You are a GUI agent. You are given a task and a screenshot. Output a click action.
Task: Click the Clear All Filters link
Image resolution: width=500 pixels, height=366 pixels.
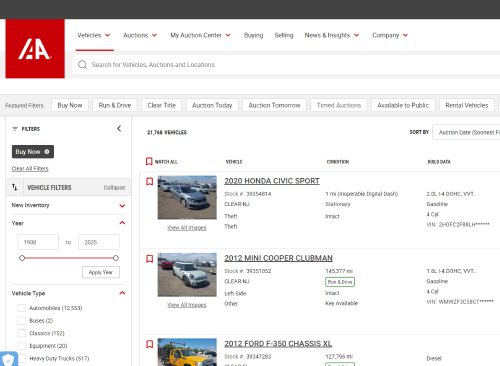30,169
